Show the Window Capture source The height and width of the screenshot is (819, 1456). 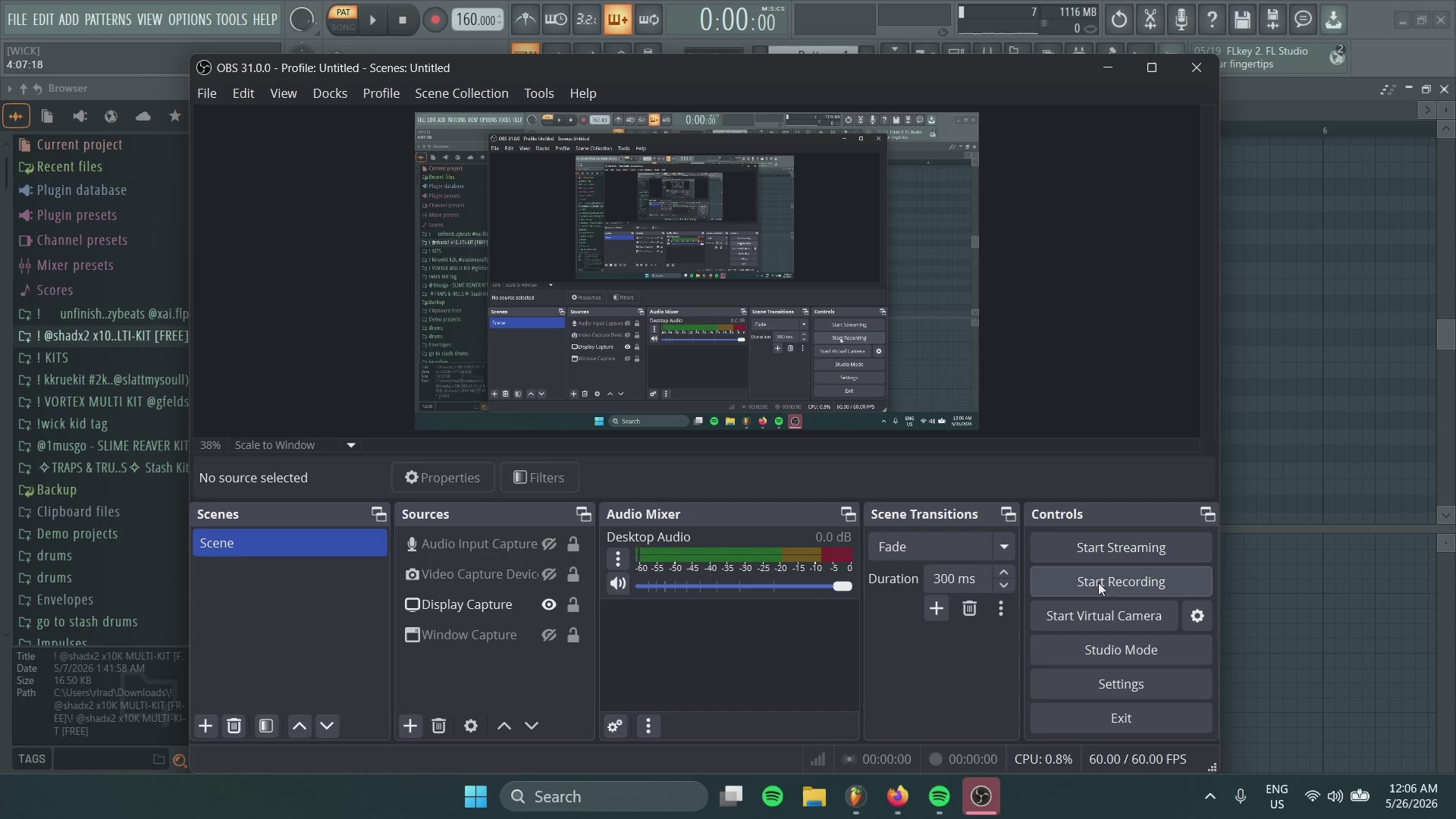(x=549, y=635)
